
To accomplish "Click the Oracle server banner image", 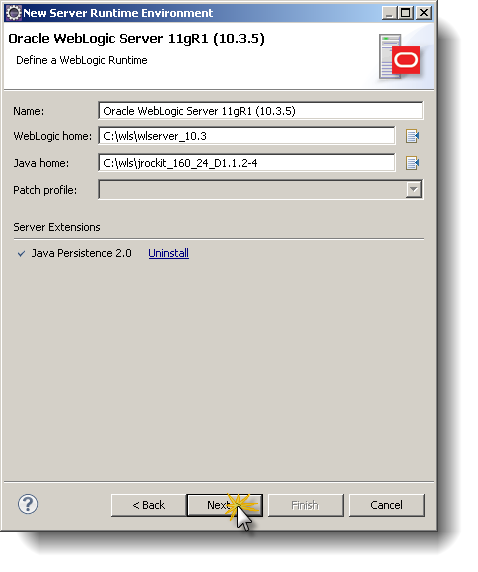I will click(x=400, y=57).
